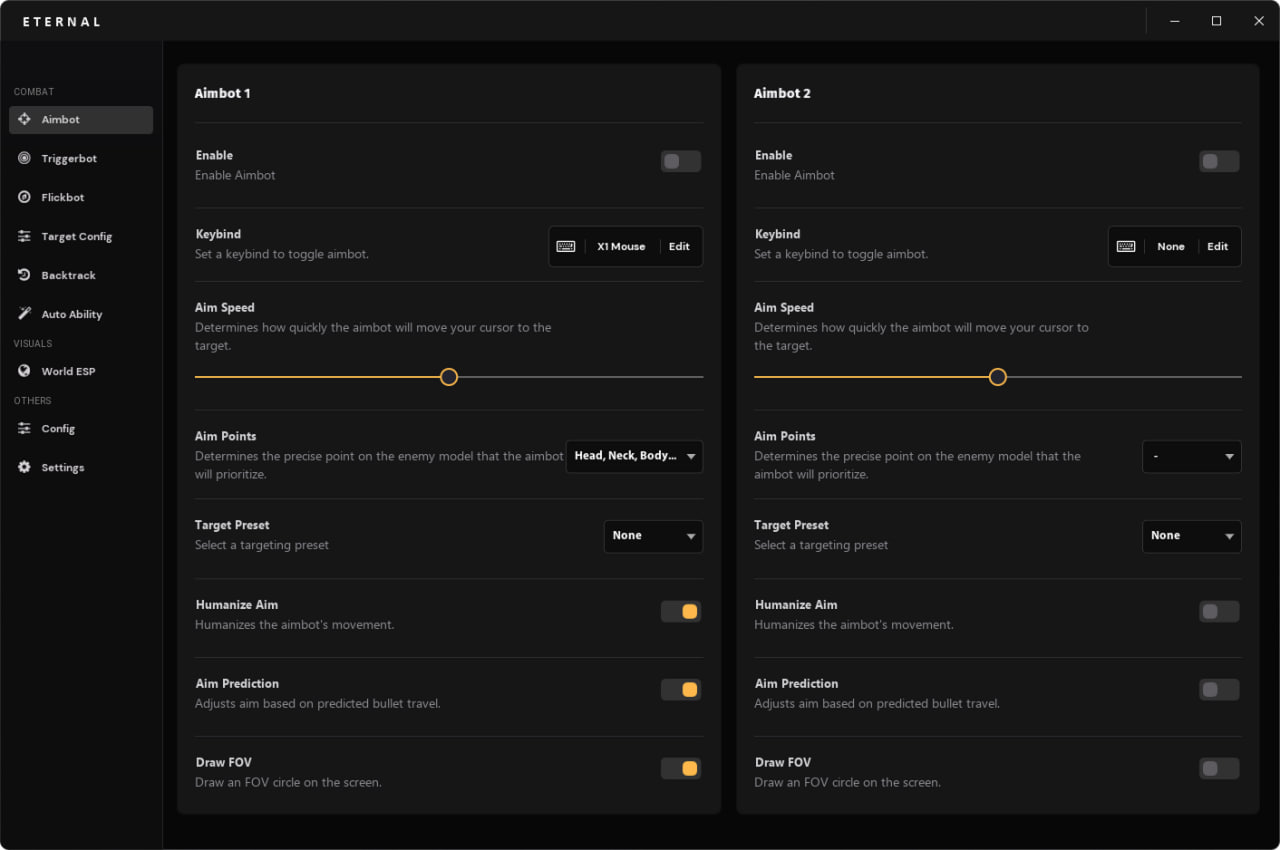Click Edit for the Aimbot 2 keybind
This screenshot has height=850, width=1280.
[x=1217, y=246]
